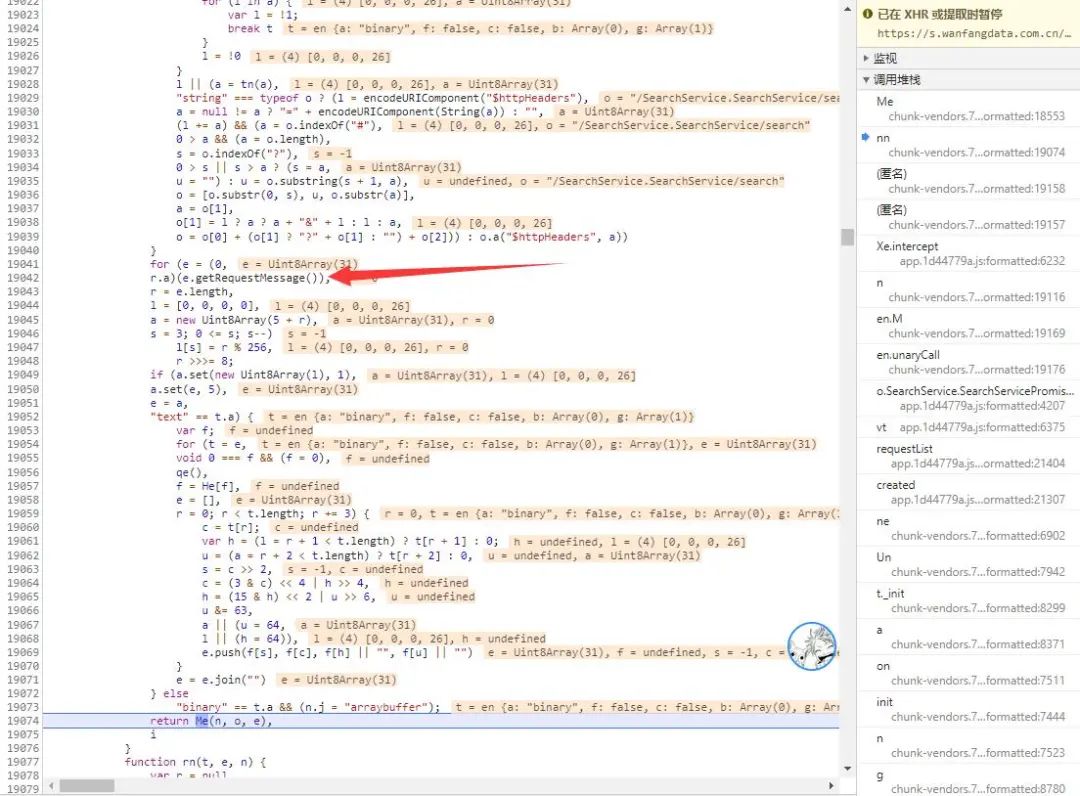Viewport: 1080px width, 796px height.
Task: Click the blue async arrow beside the nn frame
Action: coord(867,136)
